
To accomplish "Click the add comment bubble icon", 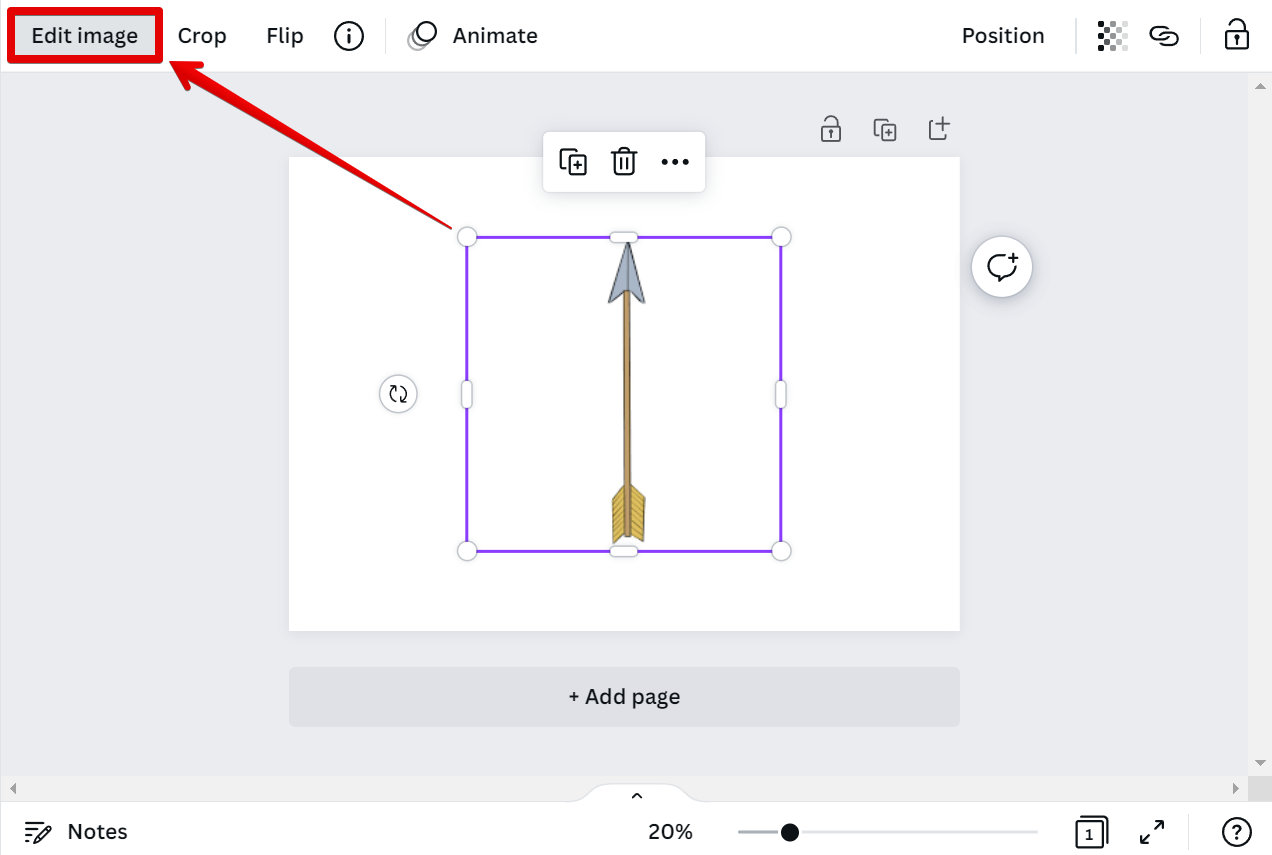I will click(x=1001, y=267).
